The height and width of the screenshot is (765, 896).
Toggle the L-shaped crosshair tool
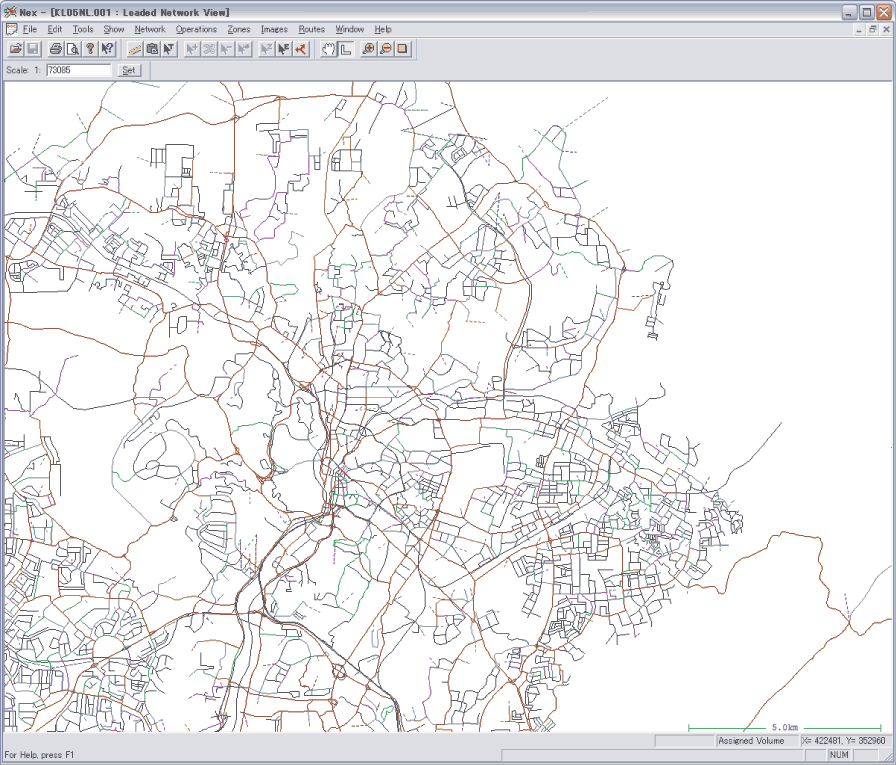[x=345, y=49]
